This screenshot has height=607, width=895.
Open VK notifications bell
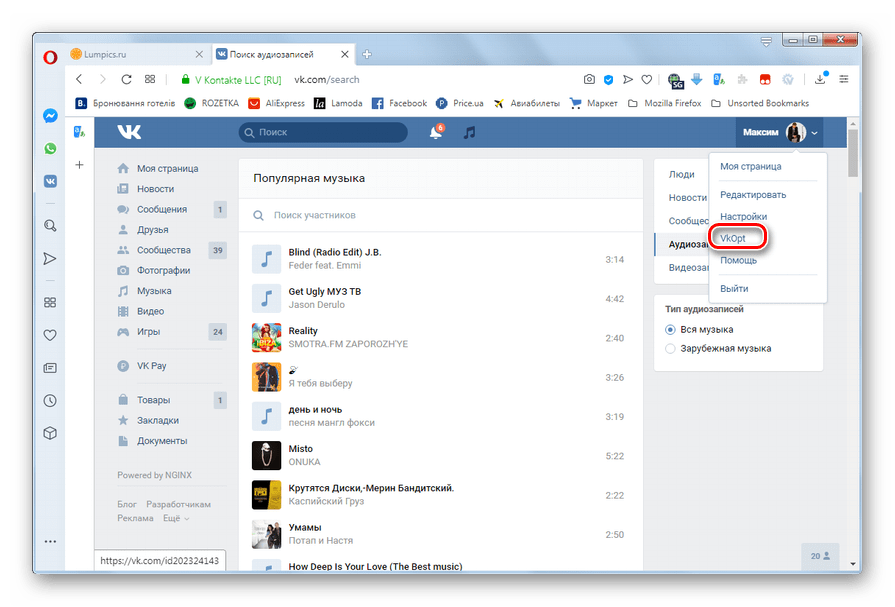[x=436, y=132]
